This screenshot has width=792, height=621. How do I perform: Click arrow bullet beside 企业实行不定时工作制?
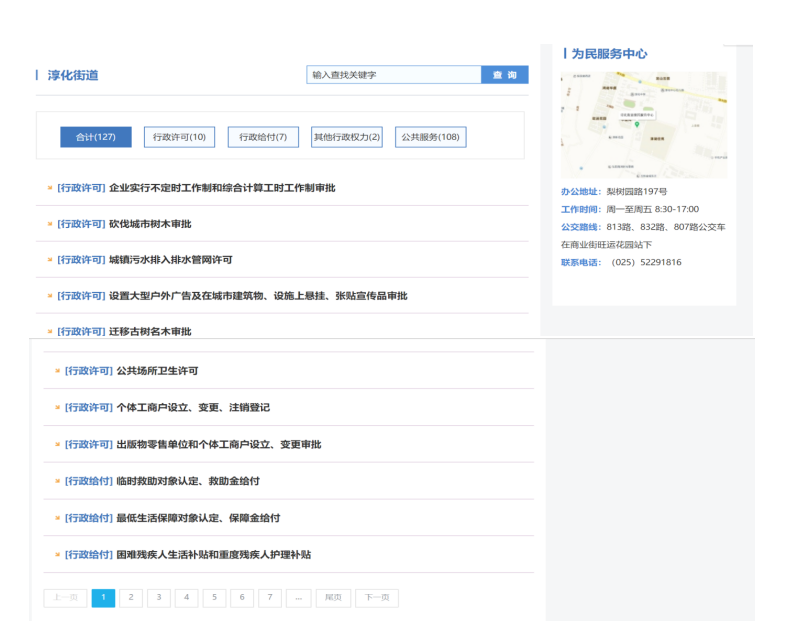50,188
